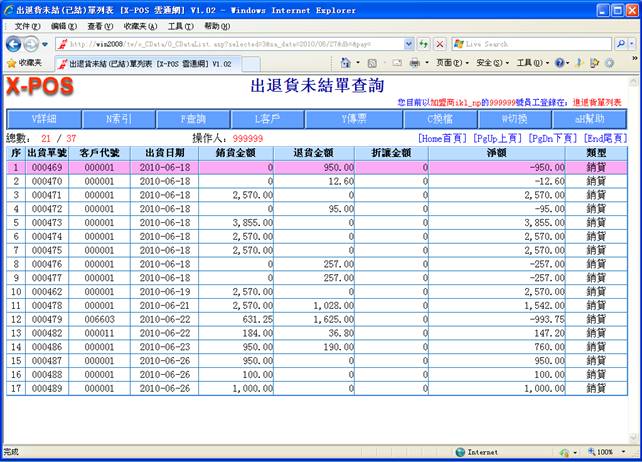
Task: Click the Stop loading X icon
Action: 439,44
